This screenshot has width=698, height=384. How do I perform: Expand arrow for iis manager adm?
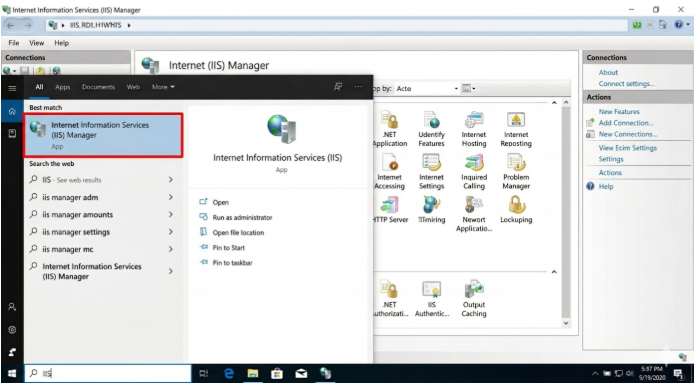[170, 197]
